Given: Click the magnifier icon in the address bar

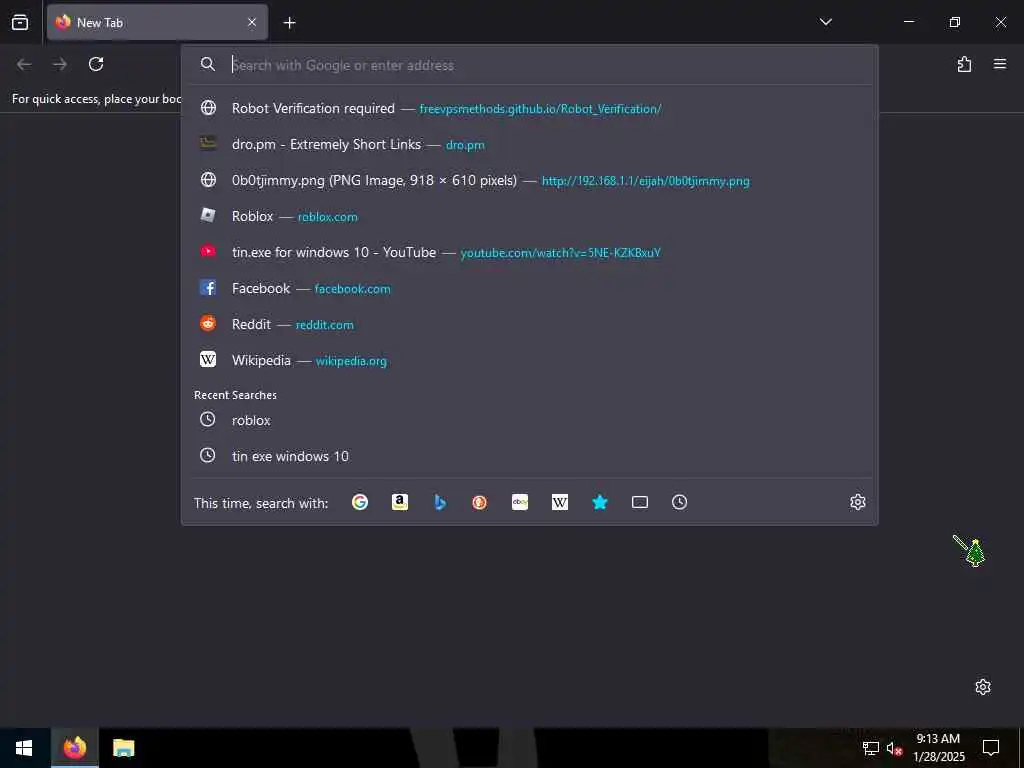Looking at the screenshot, I should pos(208,64).
